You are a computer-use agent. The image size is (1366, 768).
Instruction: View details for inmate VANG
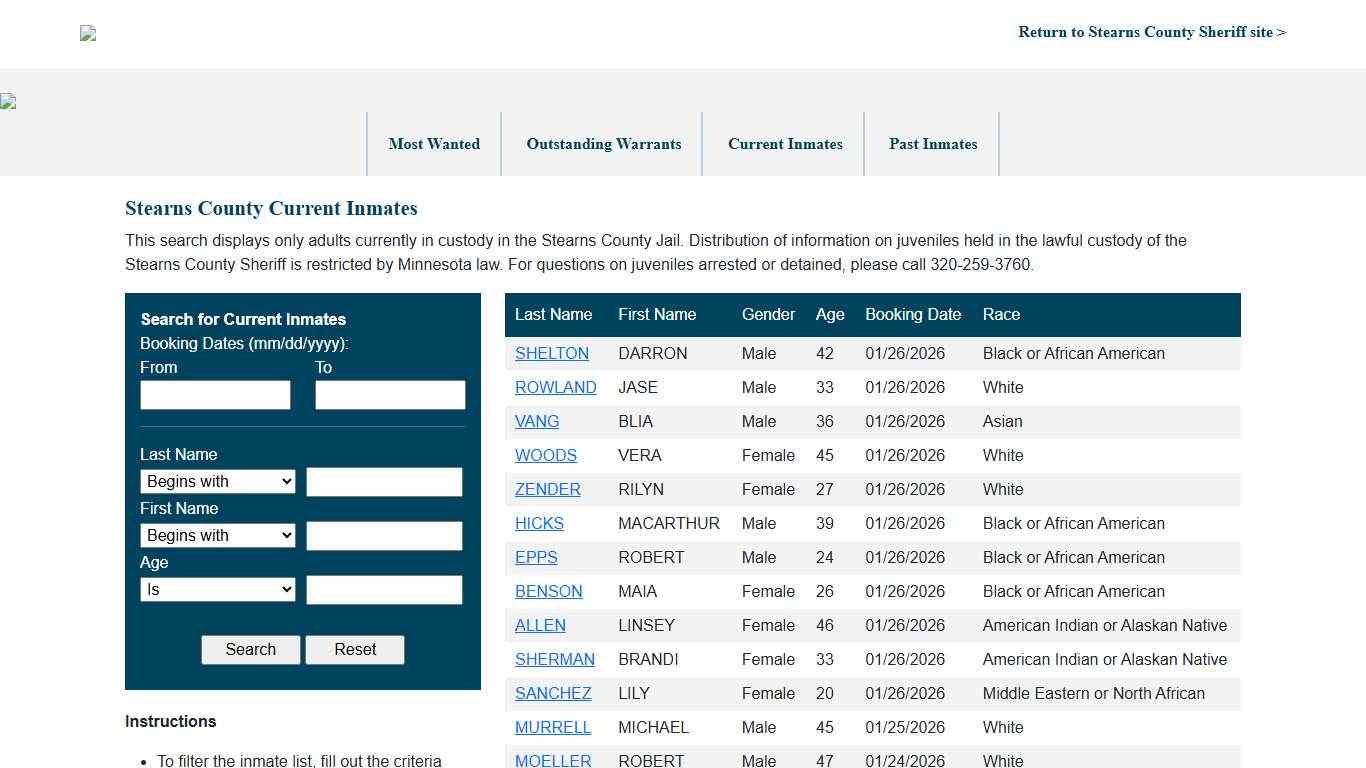pos(537,421)
